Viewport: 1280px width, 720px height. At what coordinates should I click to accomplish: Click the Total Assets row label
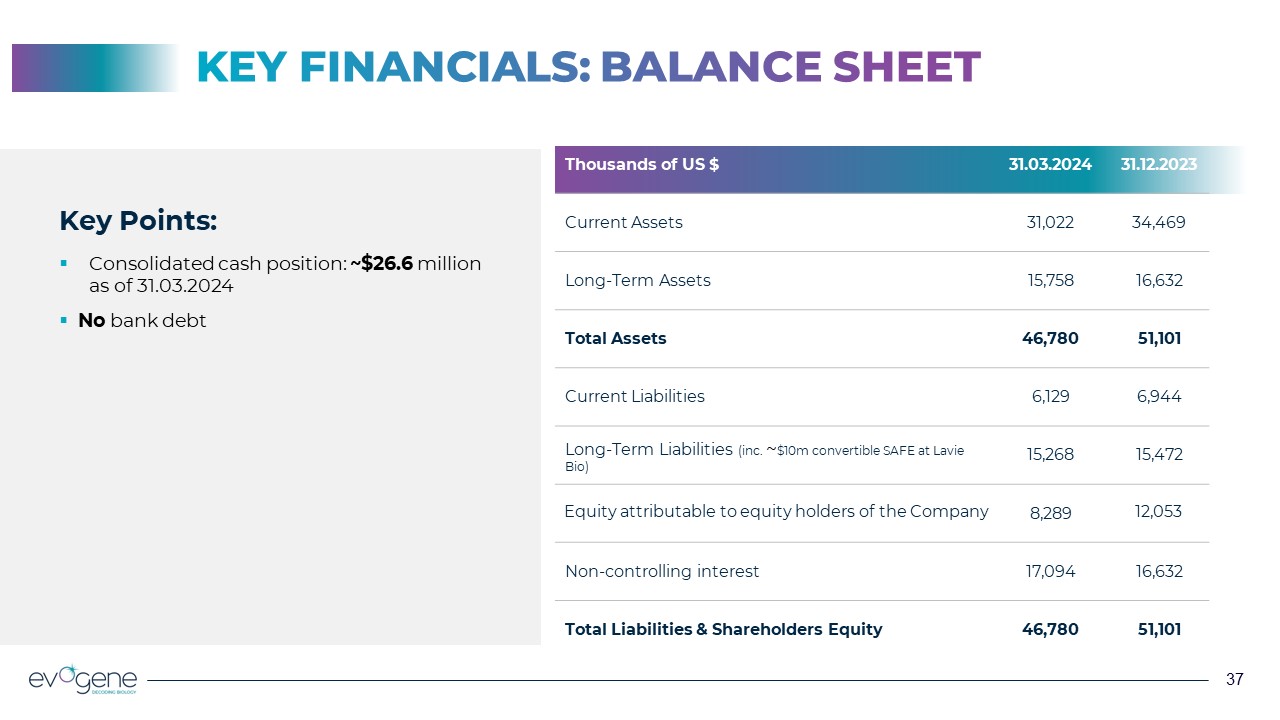615,338
